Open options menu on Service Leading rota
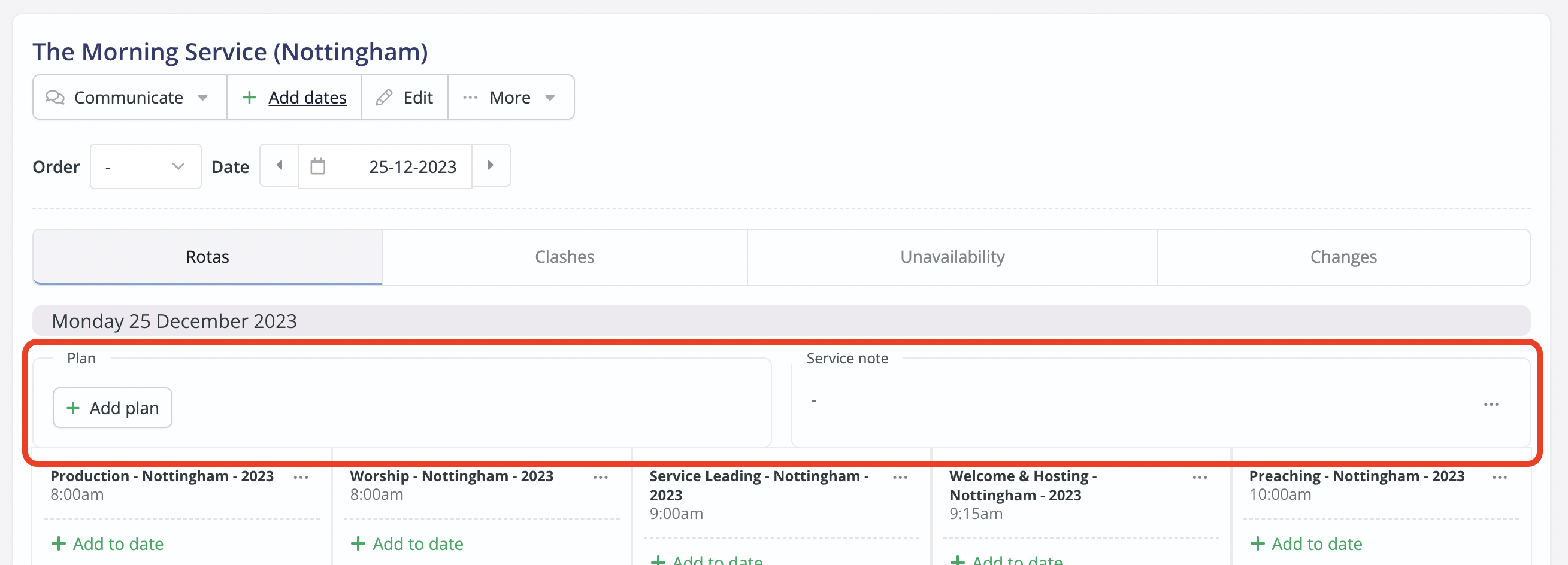This screenshot has width=1568, height=565. coord(900,478)
